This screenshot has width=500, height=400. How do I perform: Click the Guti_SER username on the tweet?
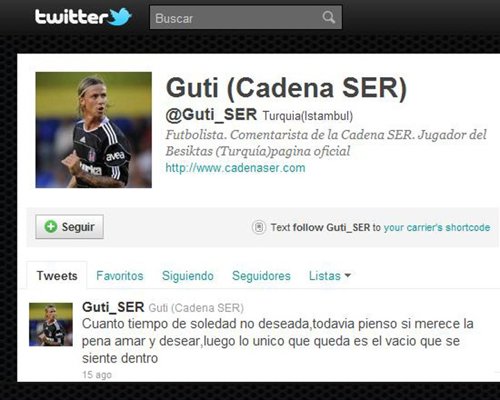click(113, 307)
